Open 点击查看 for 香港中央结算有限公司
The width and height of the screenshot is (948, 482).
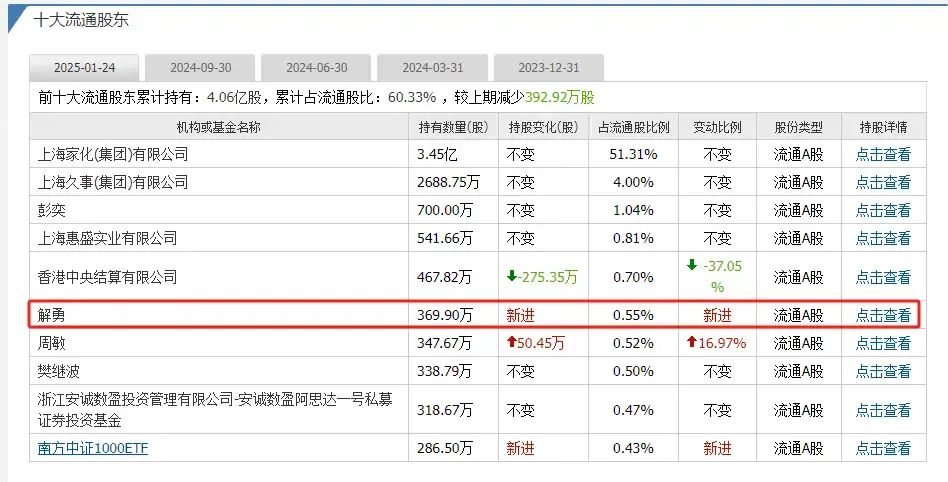883,277
